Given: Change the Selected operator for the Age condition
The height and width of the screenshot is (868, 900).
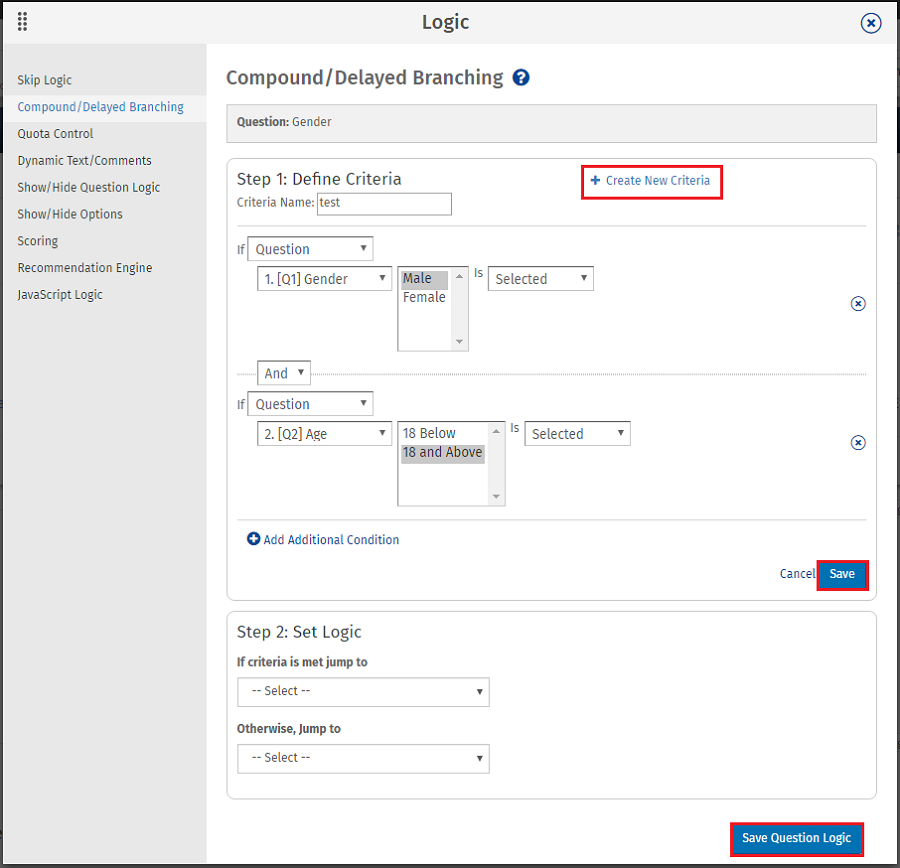Looking at the screenshot, I should [x=577, y=433].
